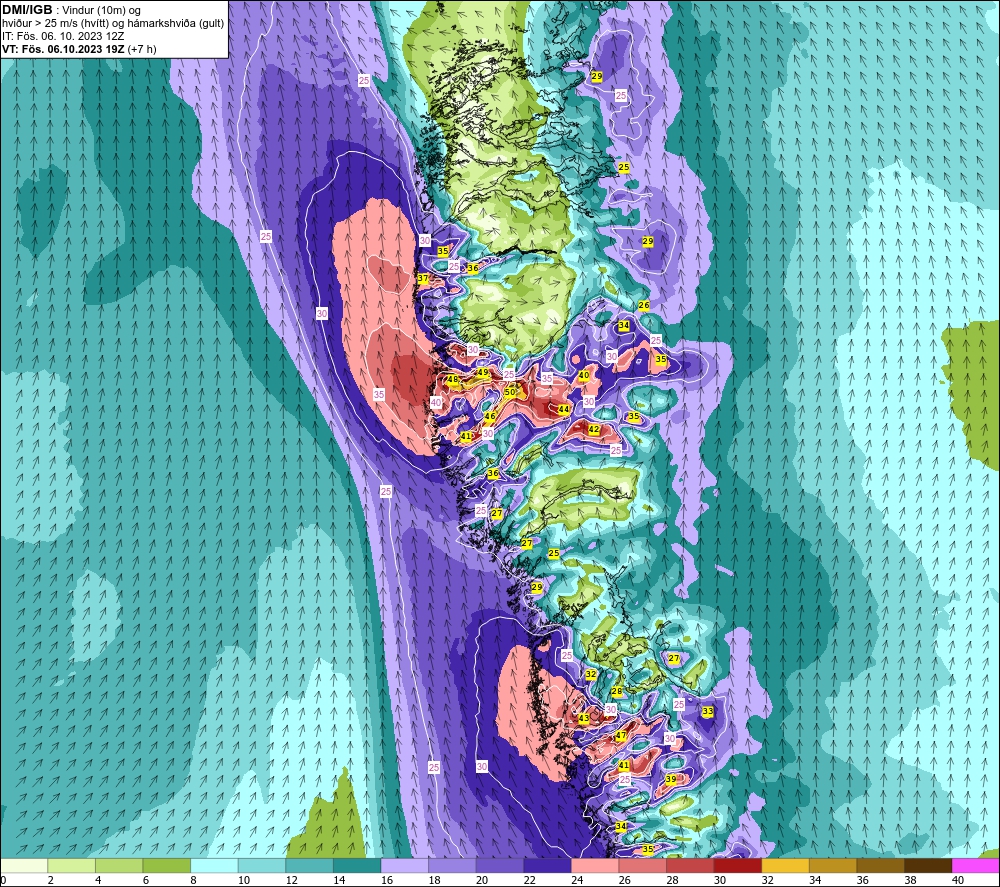Screen dimensions: 1000x887
Task: Click the 6–8 m/s olive green legend swatch
Action: pyautogui.click(x=166, y=865)
